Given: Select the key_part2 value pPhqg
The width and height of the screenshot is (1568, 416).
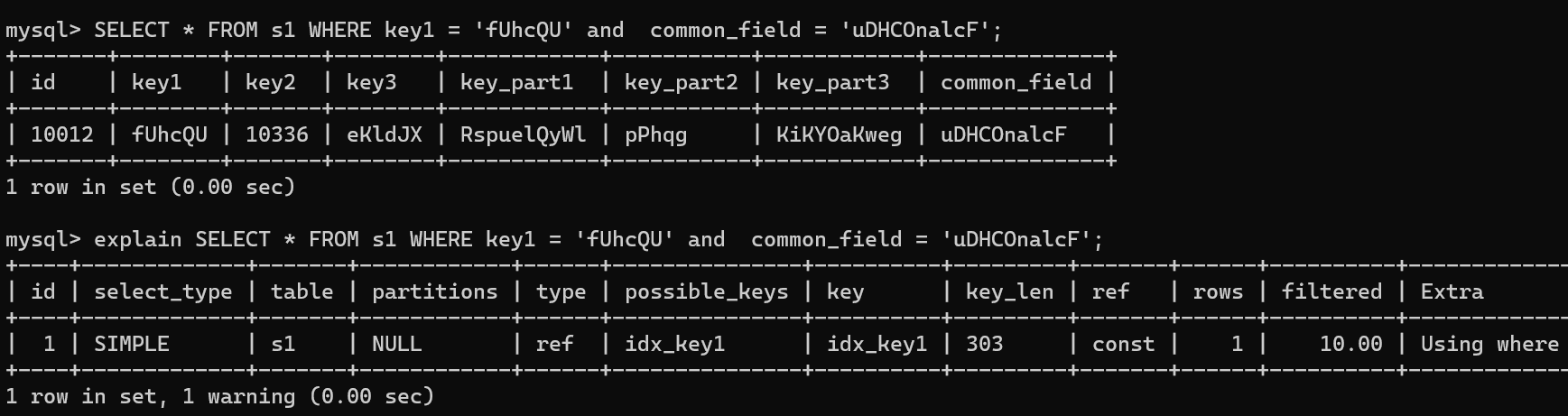Looking at the screenshot, I should click(655, 135).
